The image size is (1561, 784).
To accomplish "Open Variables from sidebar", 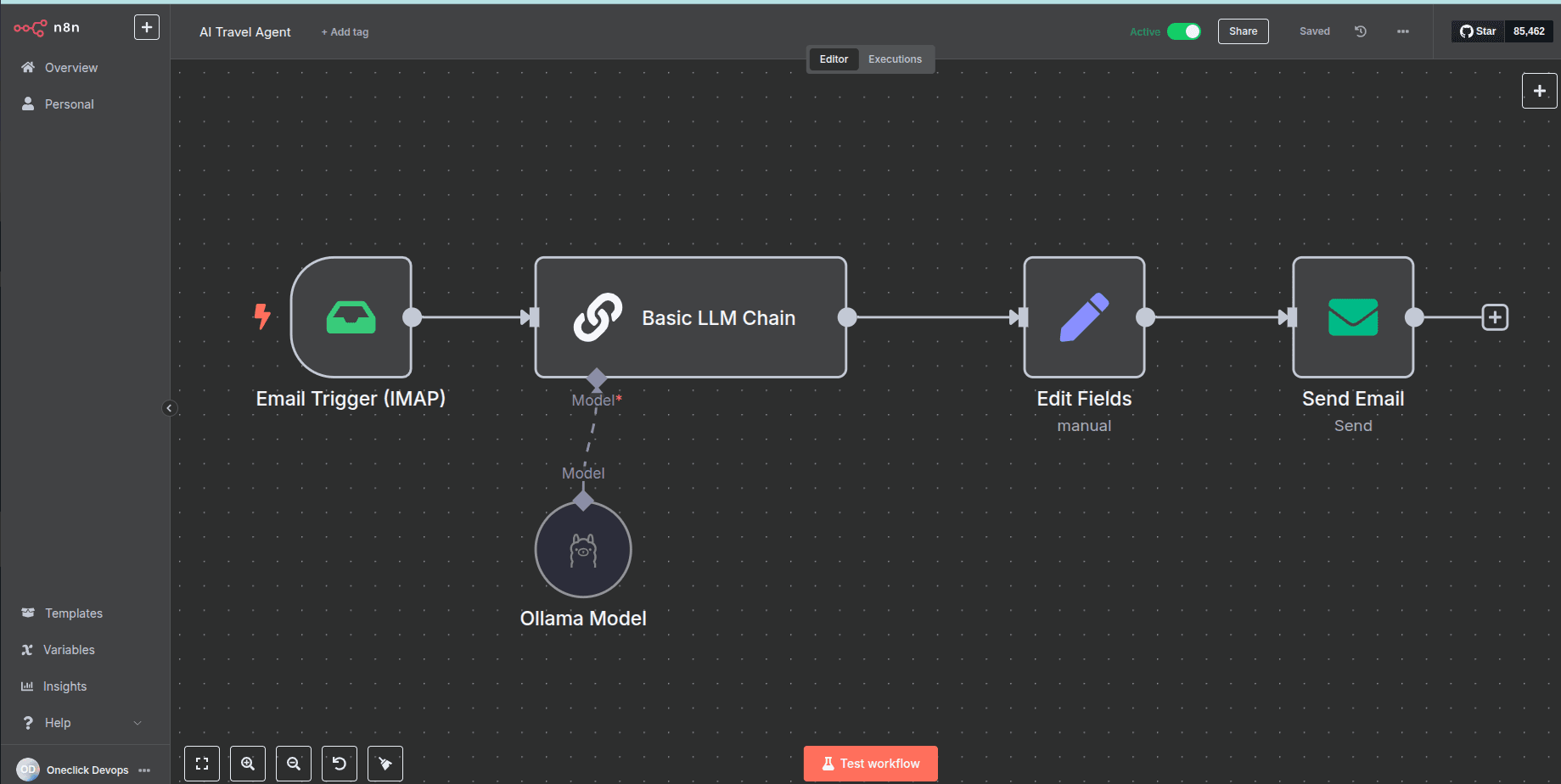I will (69, 650).
